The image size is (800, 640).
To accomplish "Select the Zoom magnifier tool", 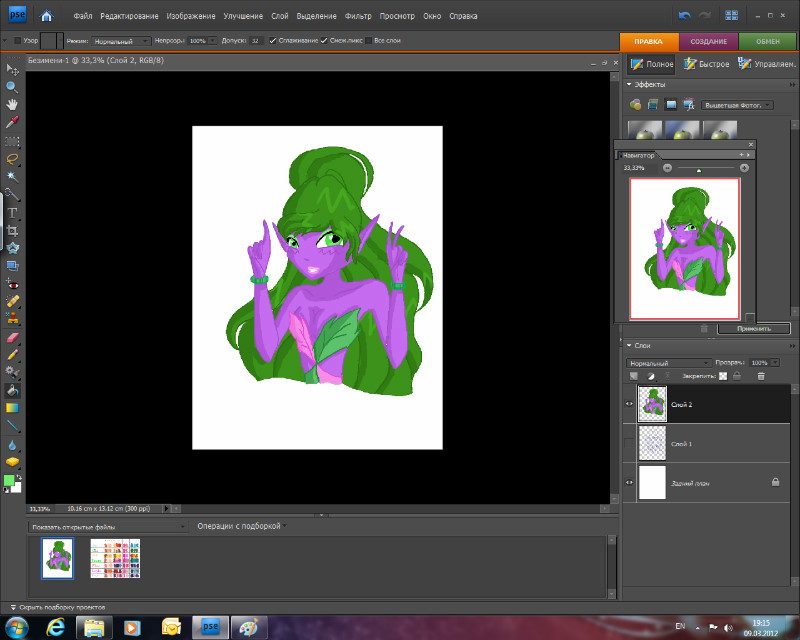I will coord(12,86).
